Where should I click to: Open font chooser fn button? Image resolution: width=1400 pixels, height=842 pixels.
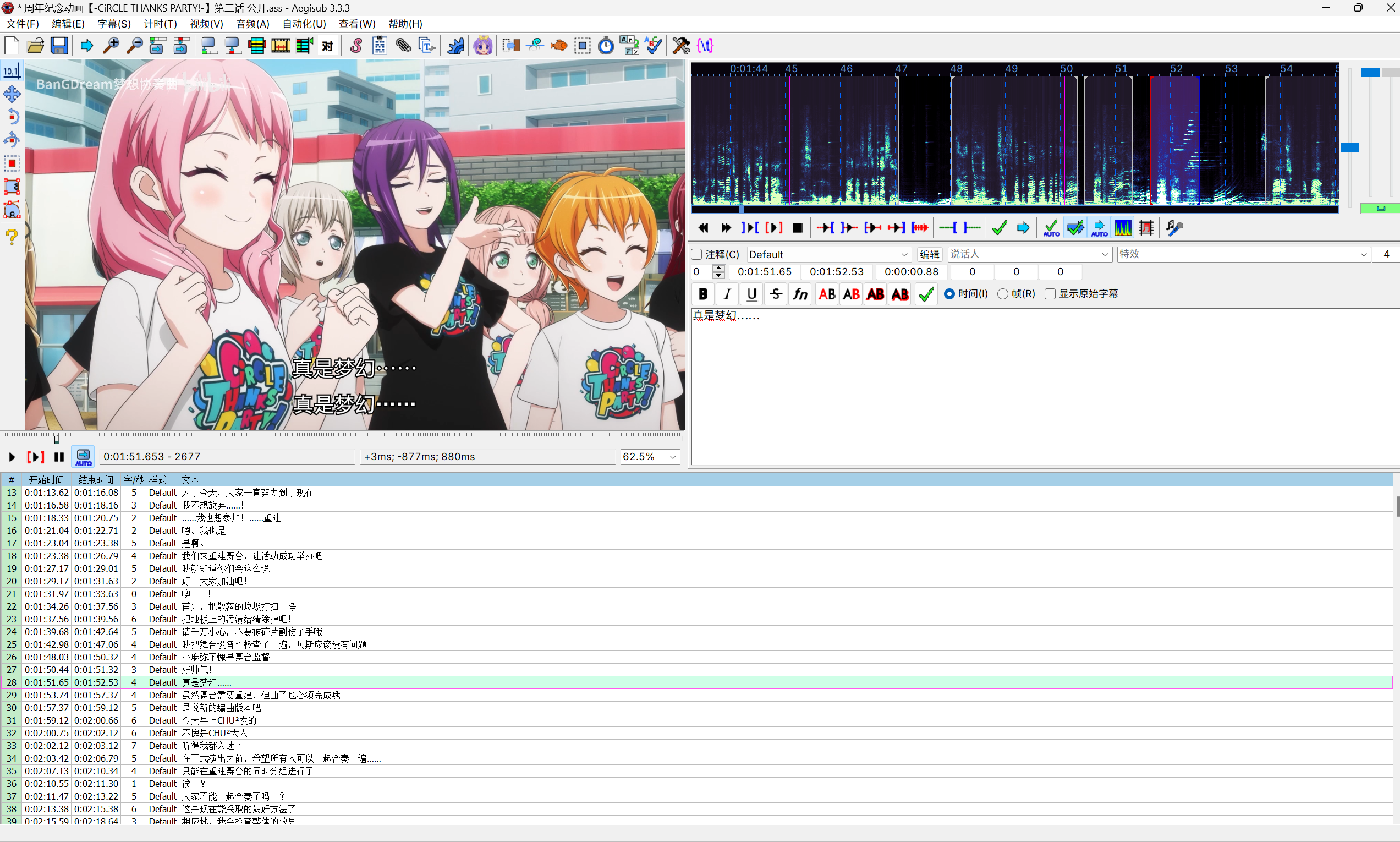(800, 294)
